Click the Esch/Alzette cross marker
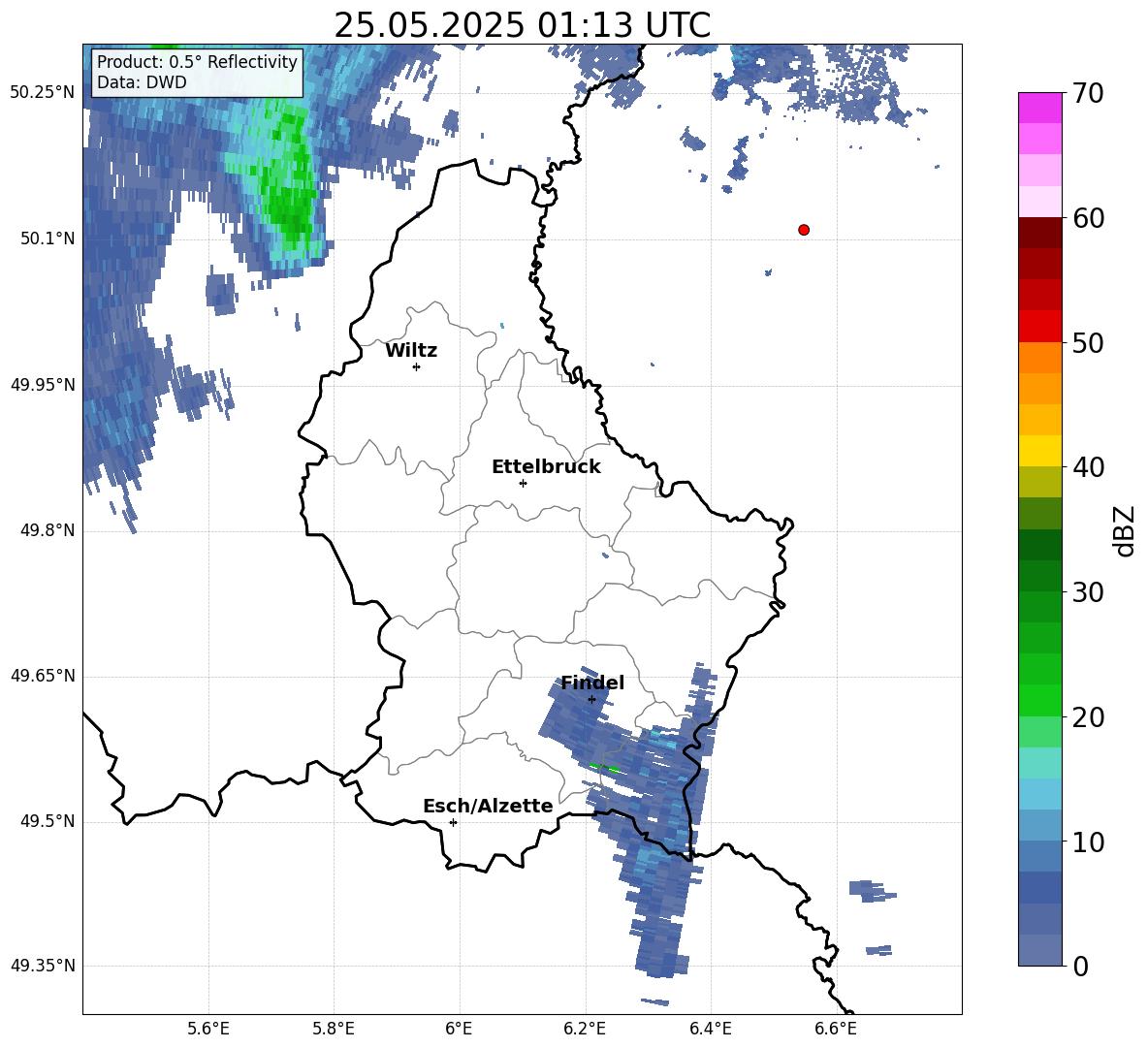Viewport: 1148px width, 1048px height. click(x=453, y=822)
